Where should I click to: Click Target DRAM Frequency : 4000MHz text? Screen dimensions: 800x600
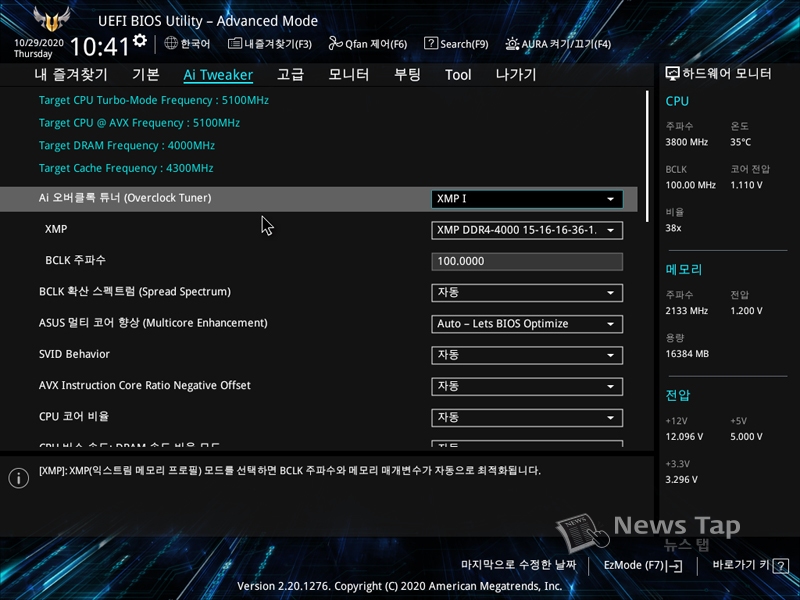point(127,146)
